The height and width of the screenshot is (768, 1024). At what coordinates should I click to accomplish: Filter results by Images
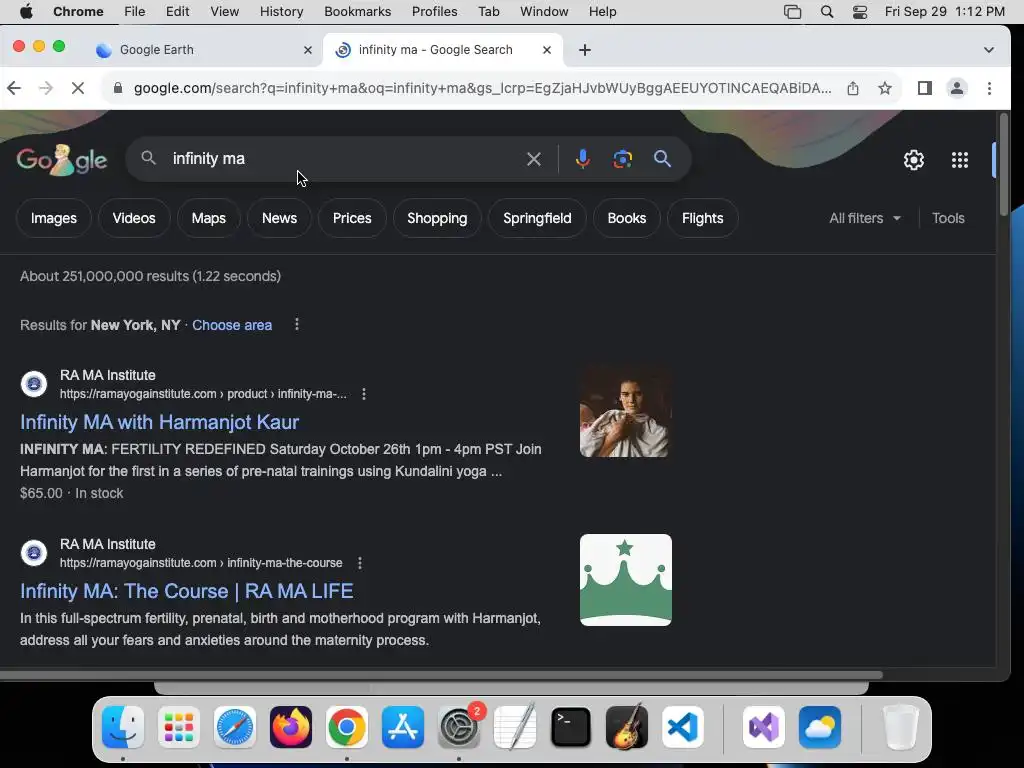click(54, 218)
